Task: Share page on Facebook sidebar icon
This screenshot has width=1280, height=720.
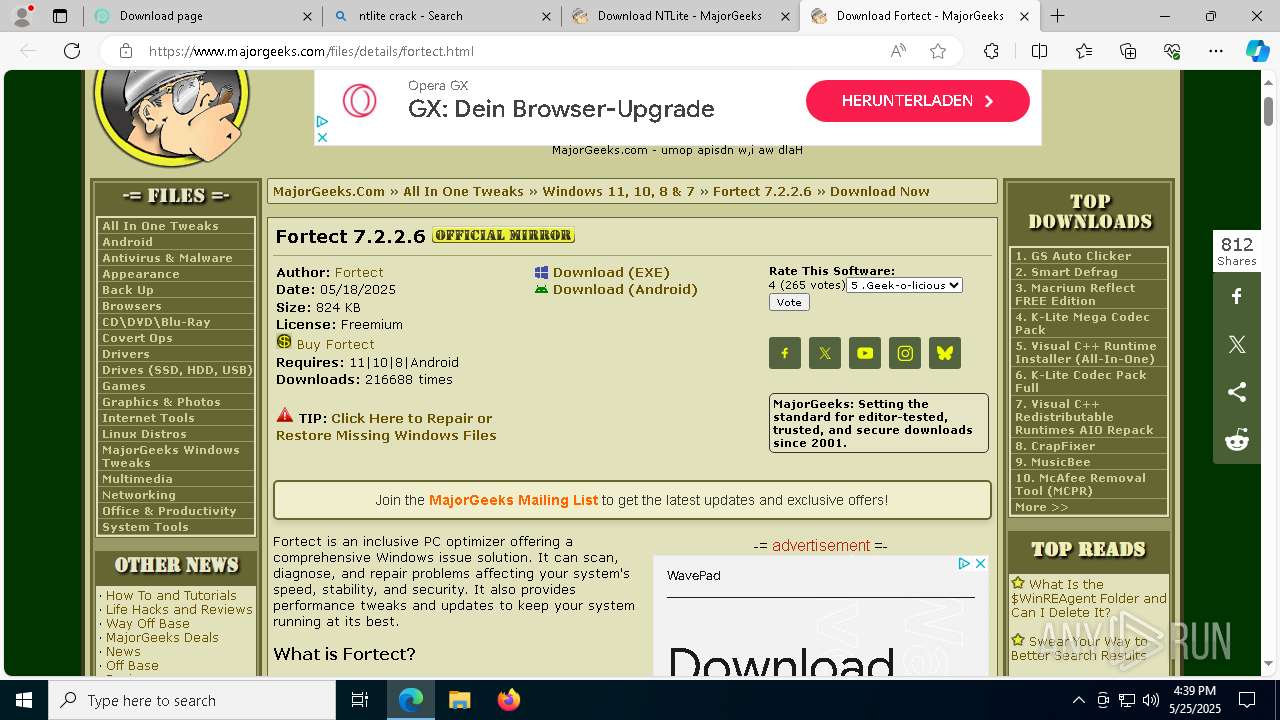Action: click(x=1237, y=296)
